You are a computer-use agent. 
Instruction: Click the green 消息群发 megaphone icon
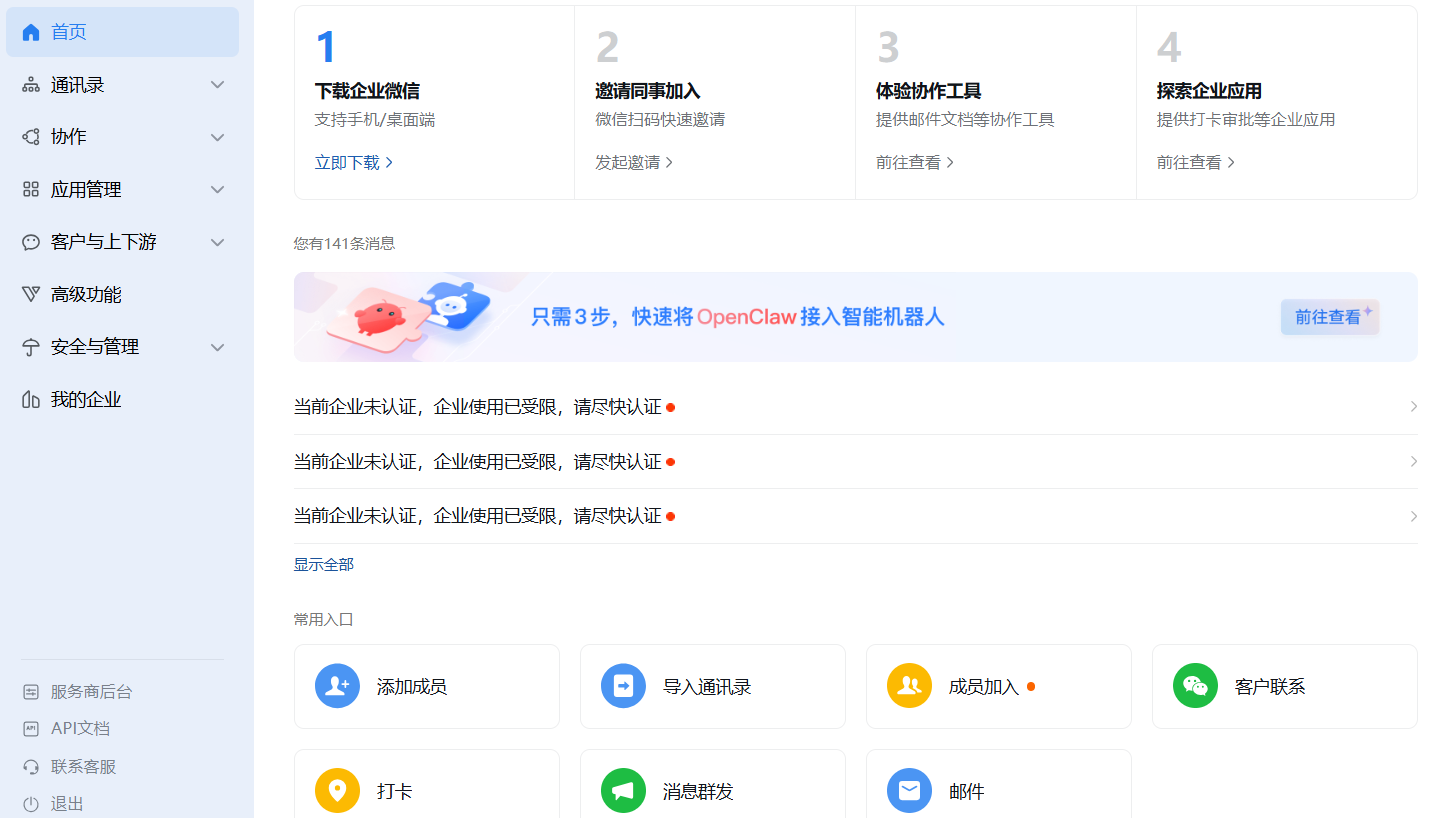(x=623, y=791)
